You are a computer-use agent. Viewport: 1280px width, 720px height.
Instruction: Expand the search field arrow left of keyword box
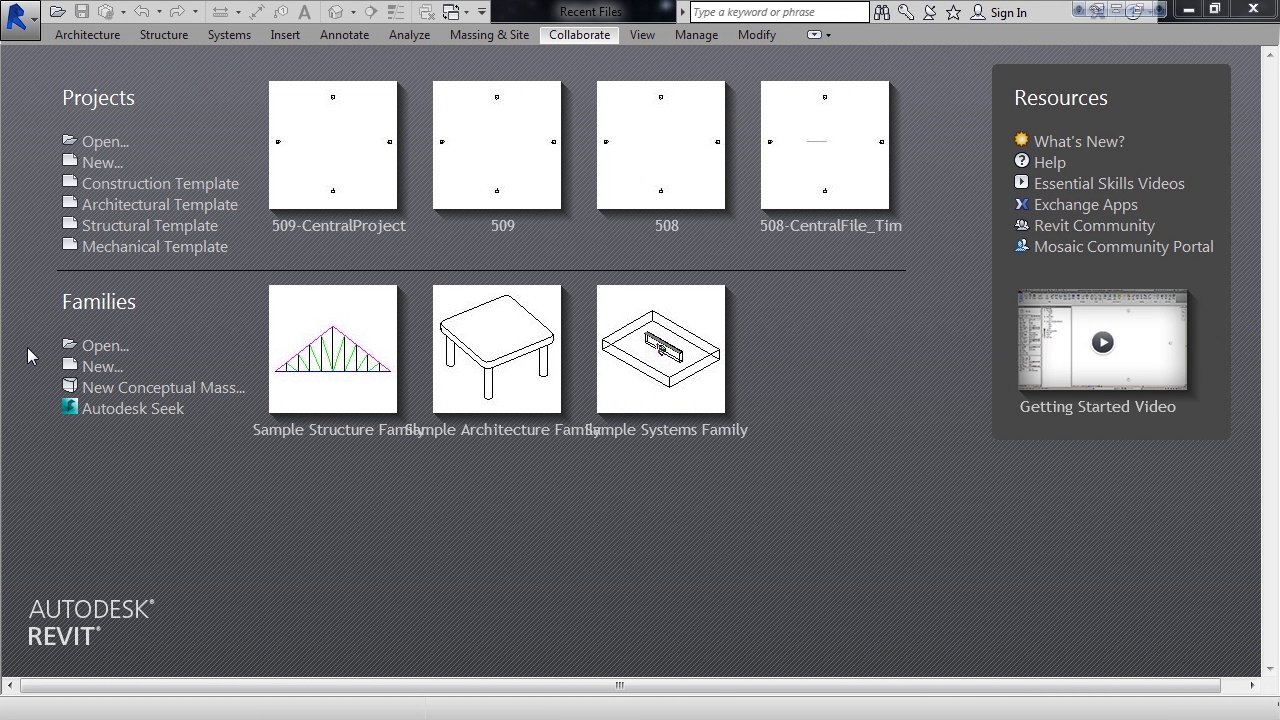(683, 12)
